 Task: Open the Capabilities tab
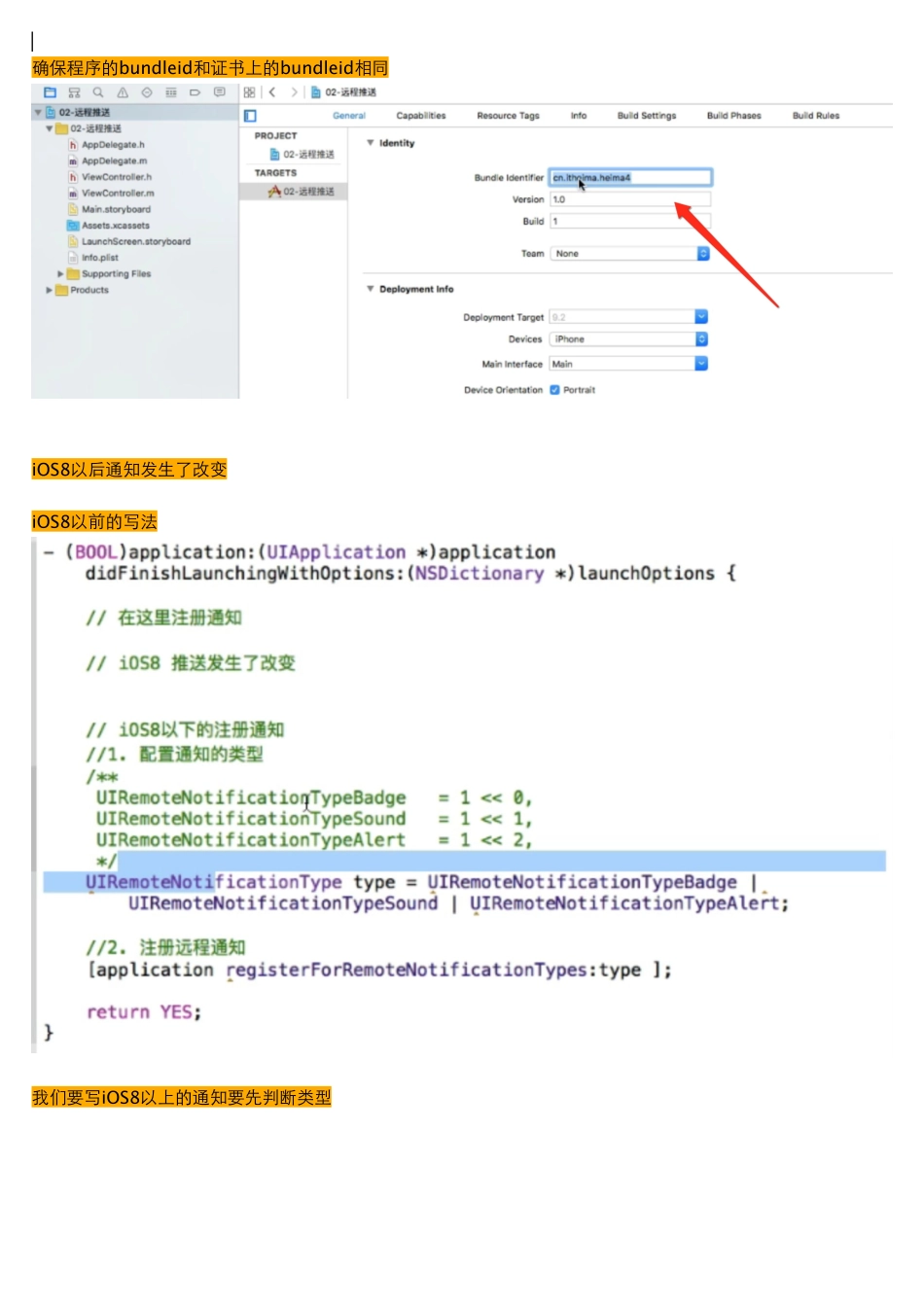(420, 115)
